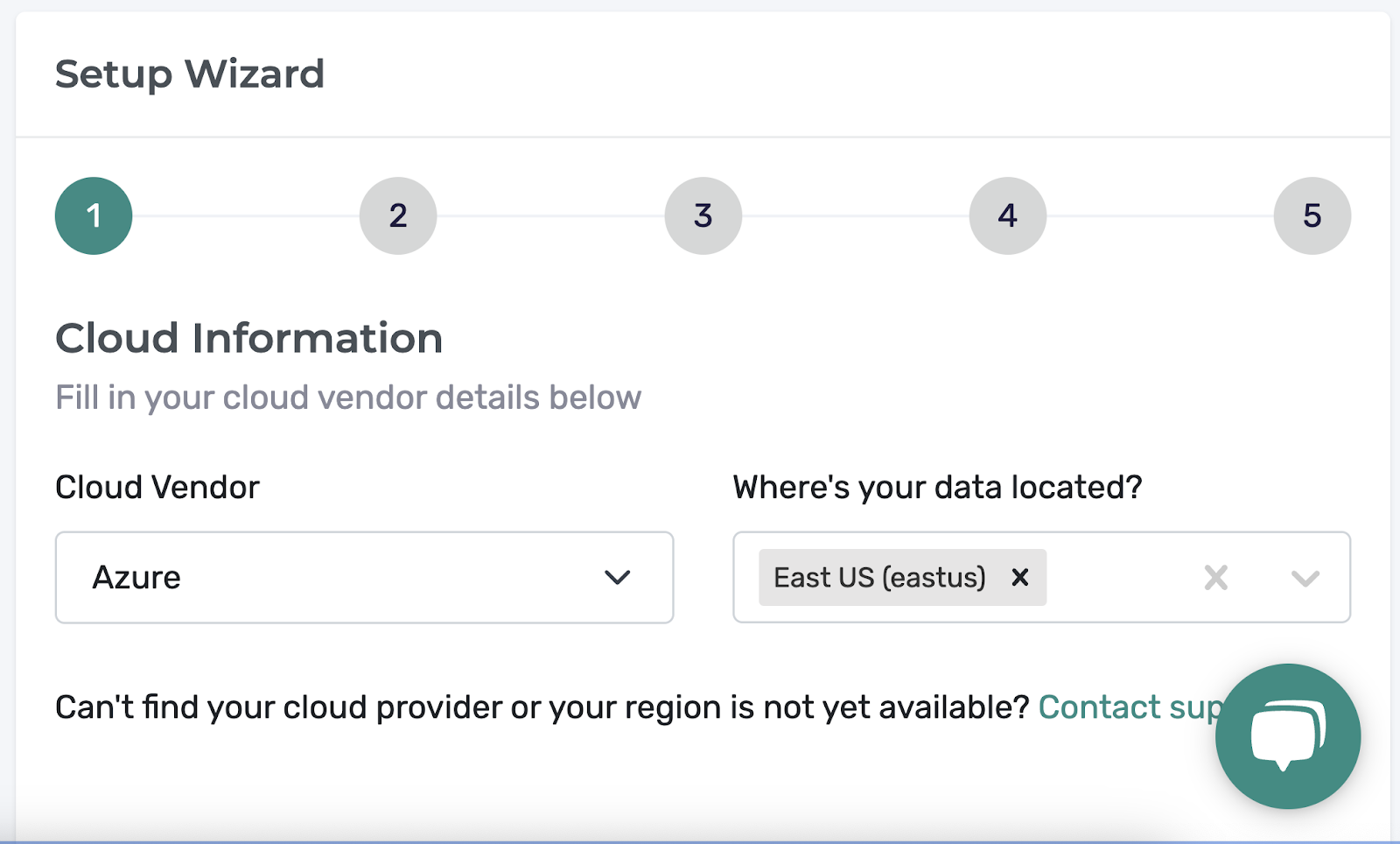Open the chat support widget
Screen dimensions: 1400x844
coord(1287,735)
